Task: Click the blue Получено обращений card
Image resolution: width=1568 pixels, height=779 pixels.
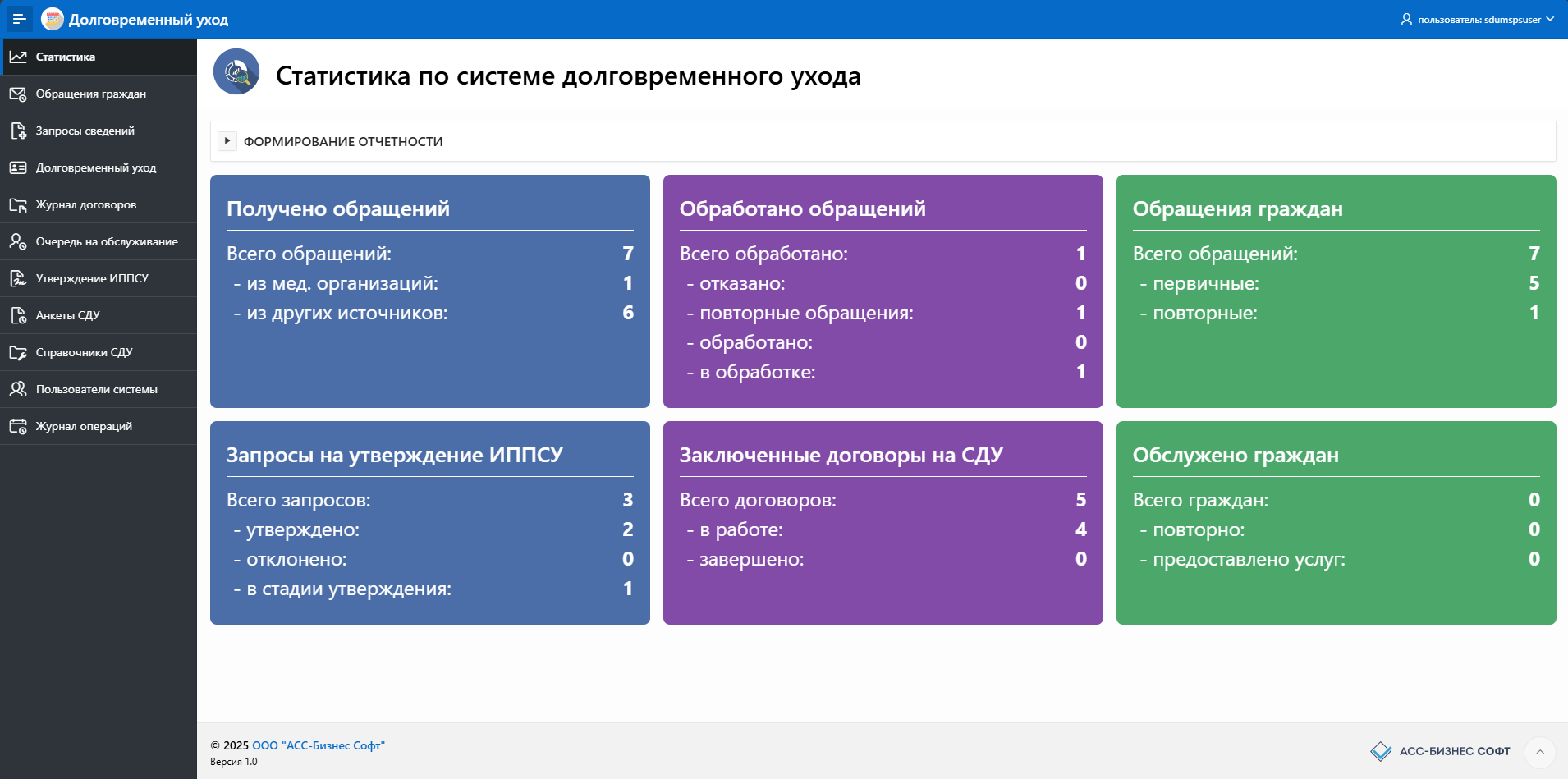Action: 429,291
